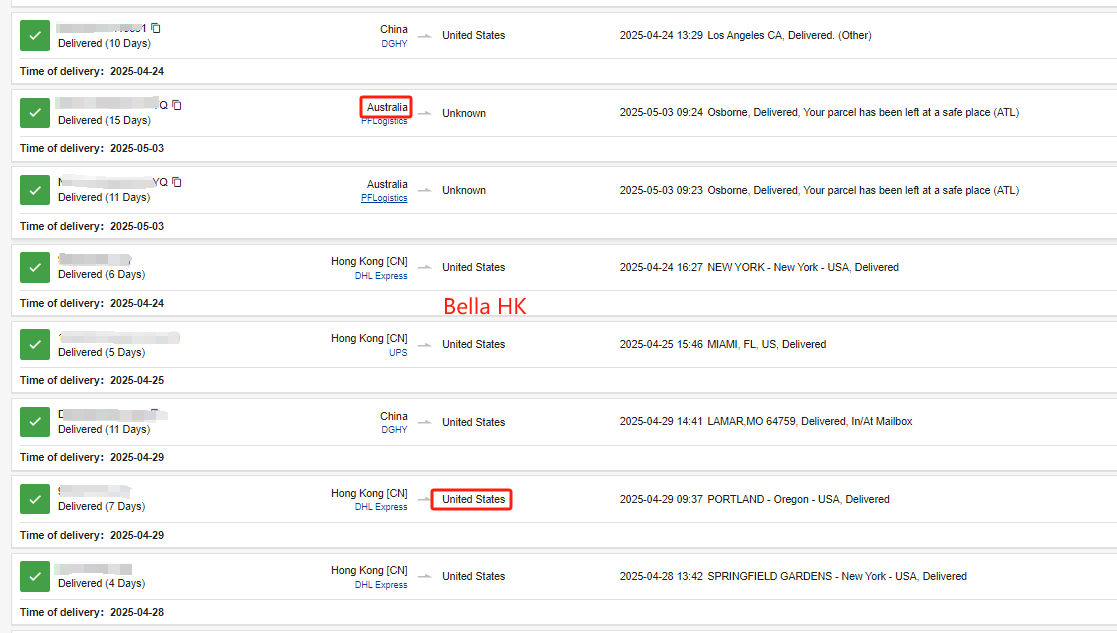Open DHL Express link for Springfield Gardens shipment

381,585
